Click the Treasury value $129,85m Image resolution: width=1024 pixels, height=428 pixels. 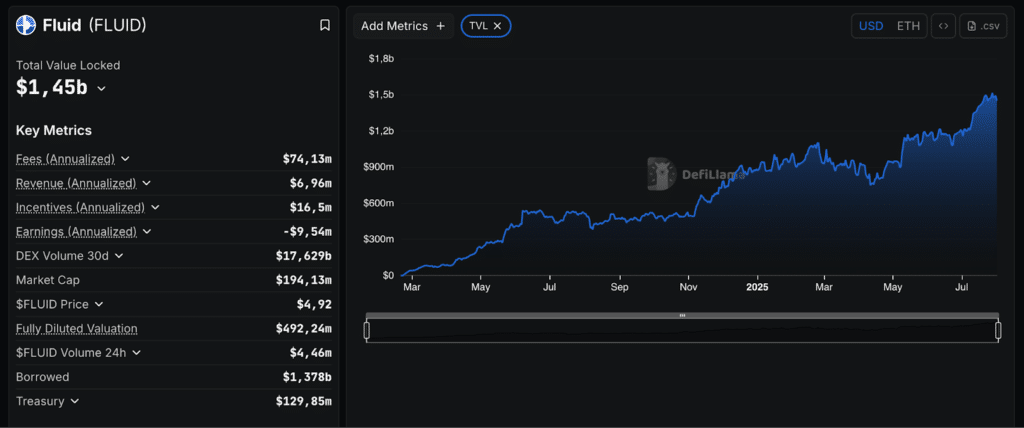tap(304, 401)
